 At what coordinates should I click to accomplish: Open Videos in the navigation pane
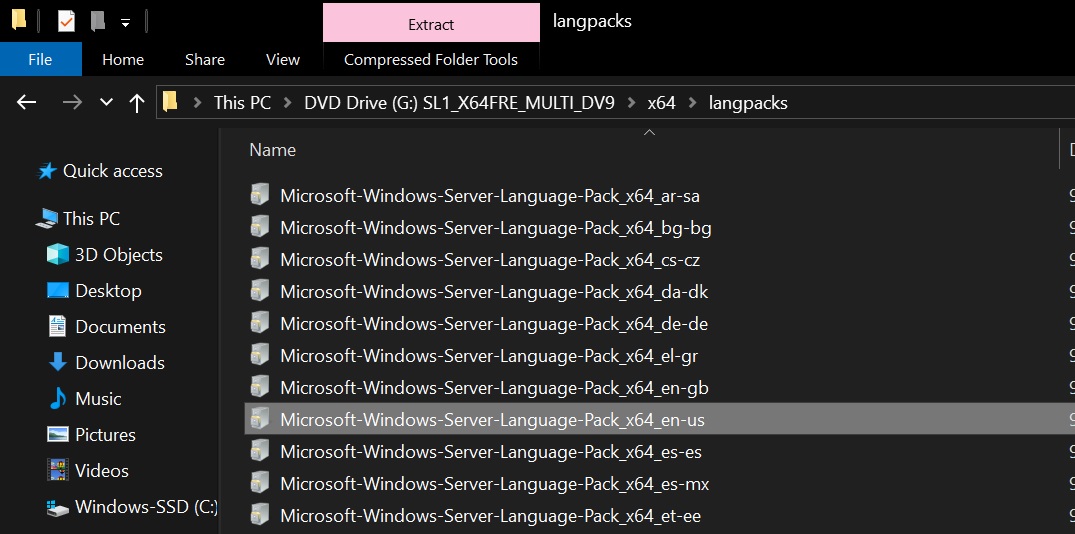pos(102,471)
